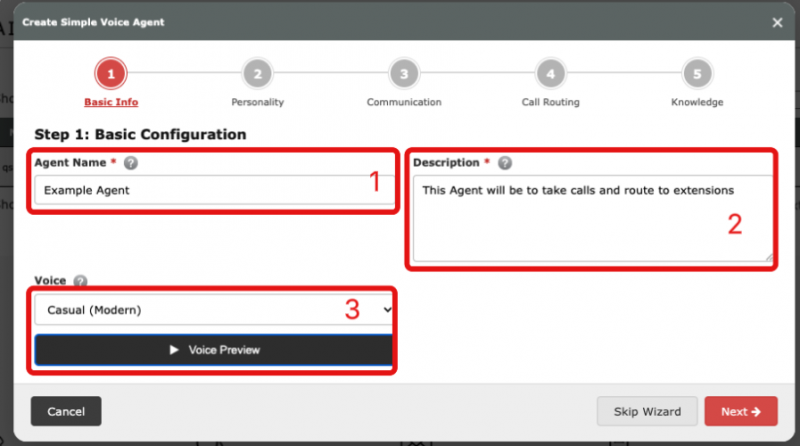The height and width of the screenshot is (446, 800).
Task: Click the Description text area
Action: pos(593,218)
